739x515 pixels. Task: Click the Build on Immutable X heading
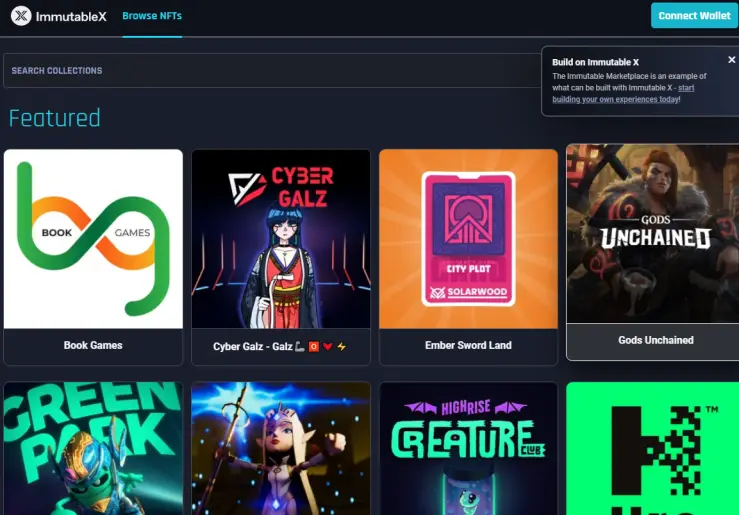click(x=595, y=62)
